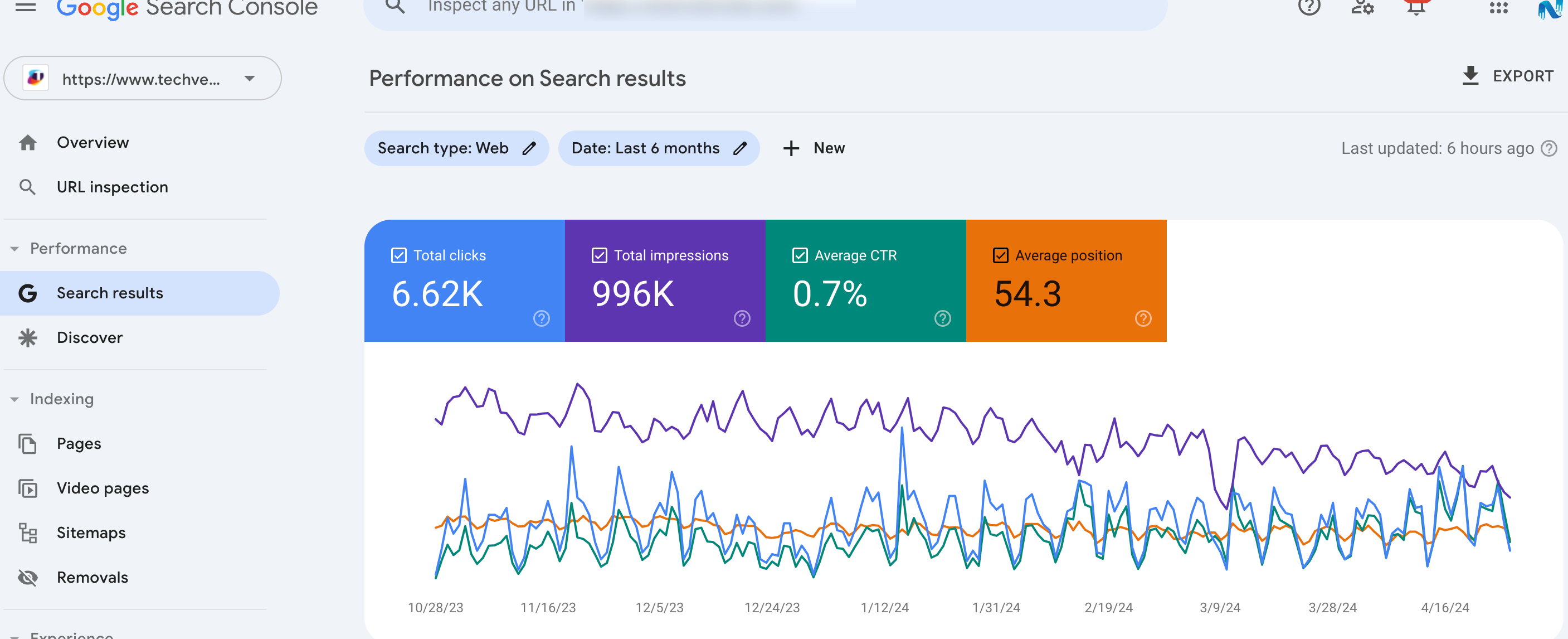
Task: Click the Discover asterisk icon
Action: click(28, 337)
